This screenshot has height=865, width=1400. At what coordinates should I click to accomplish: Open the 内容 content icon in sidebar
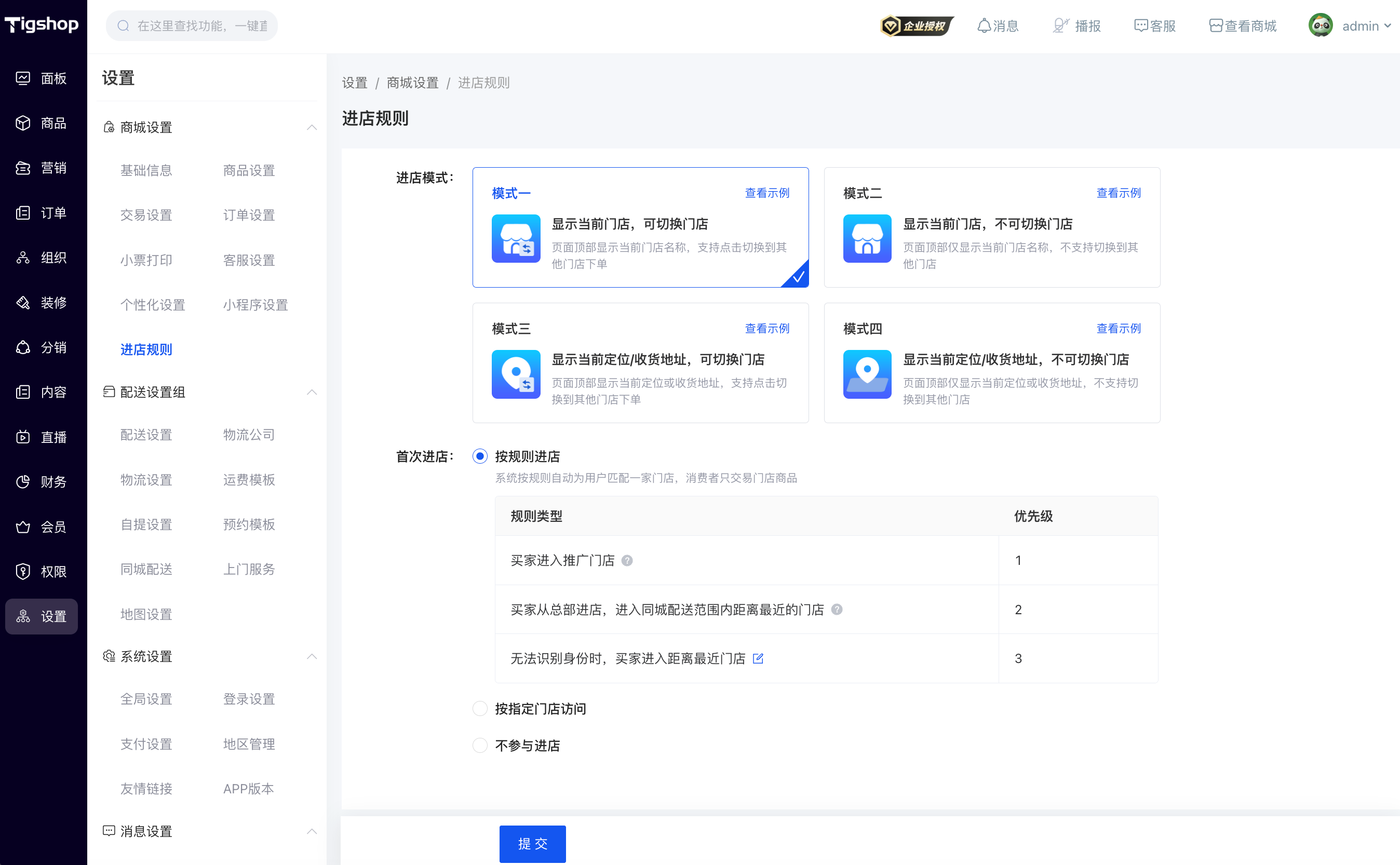point(23,392)
